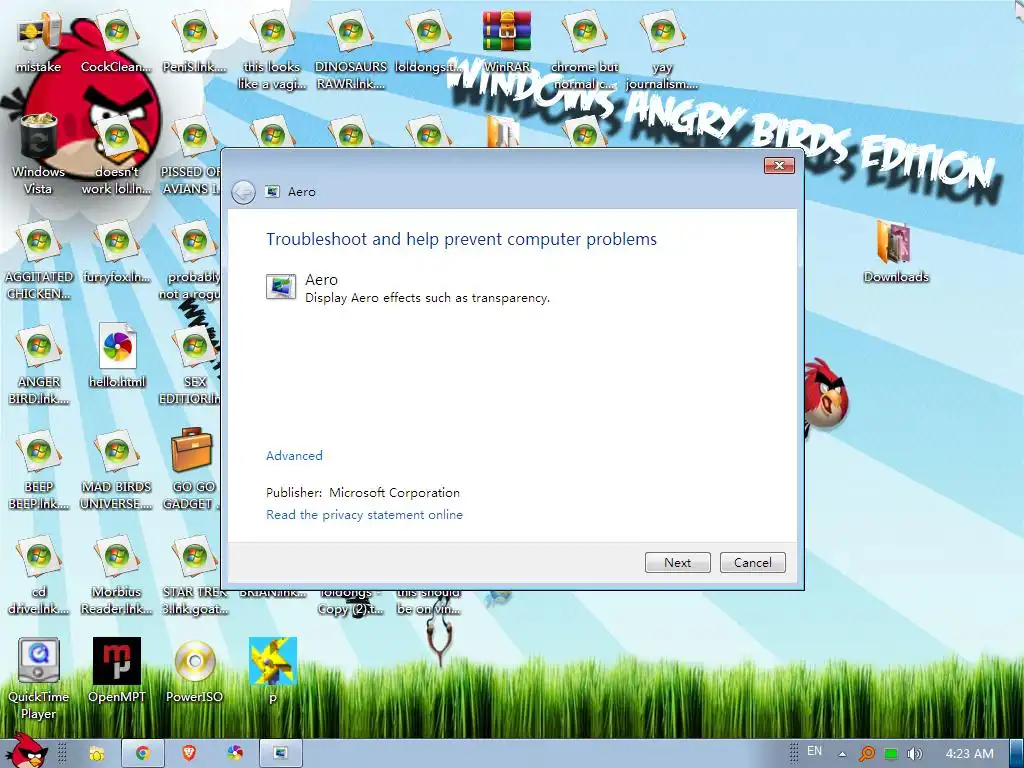Image resolution: width=1024 pixels, height=768 pixels.
Task: Select the yay journalism shortcut
Action: click(662, 50)
